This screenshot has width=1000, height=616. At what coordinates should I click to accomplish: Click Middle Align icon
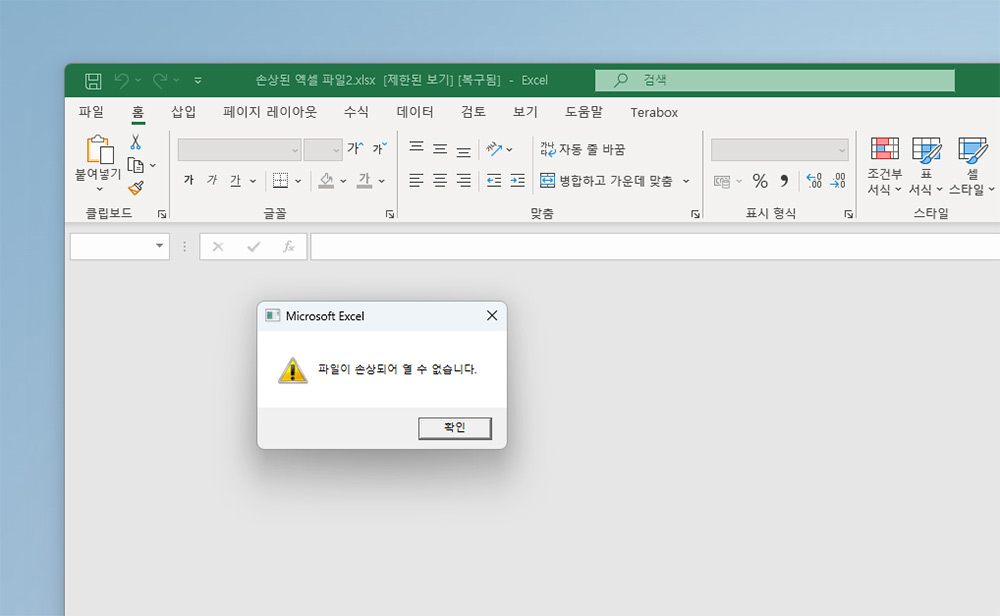pyautogui.click(x=440, y=149)
